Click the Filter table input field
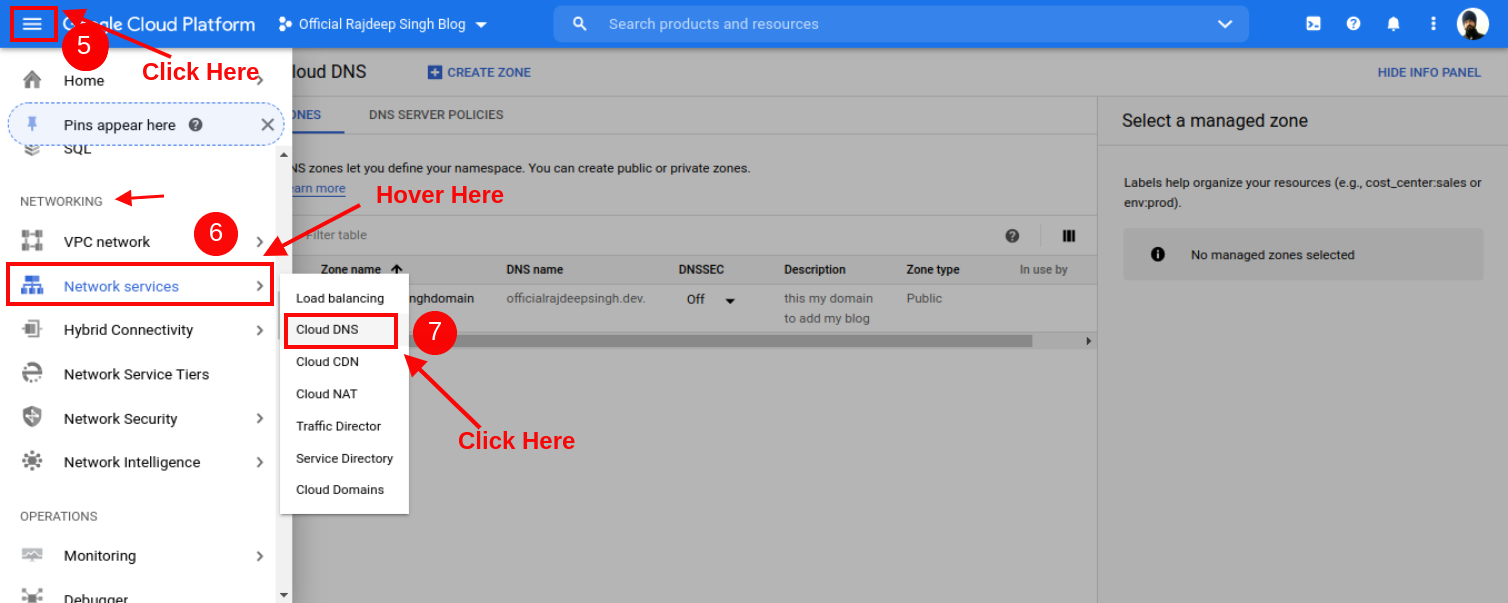The width and height of the screenshot is (1508, 603). [400, 235]
